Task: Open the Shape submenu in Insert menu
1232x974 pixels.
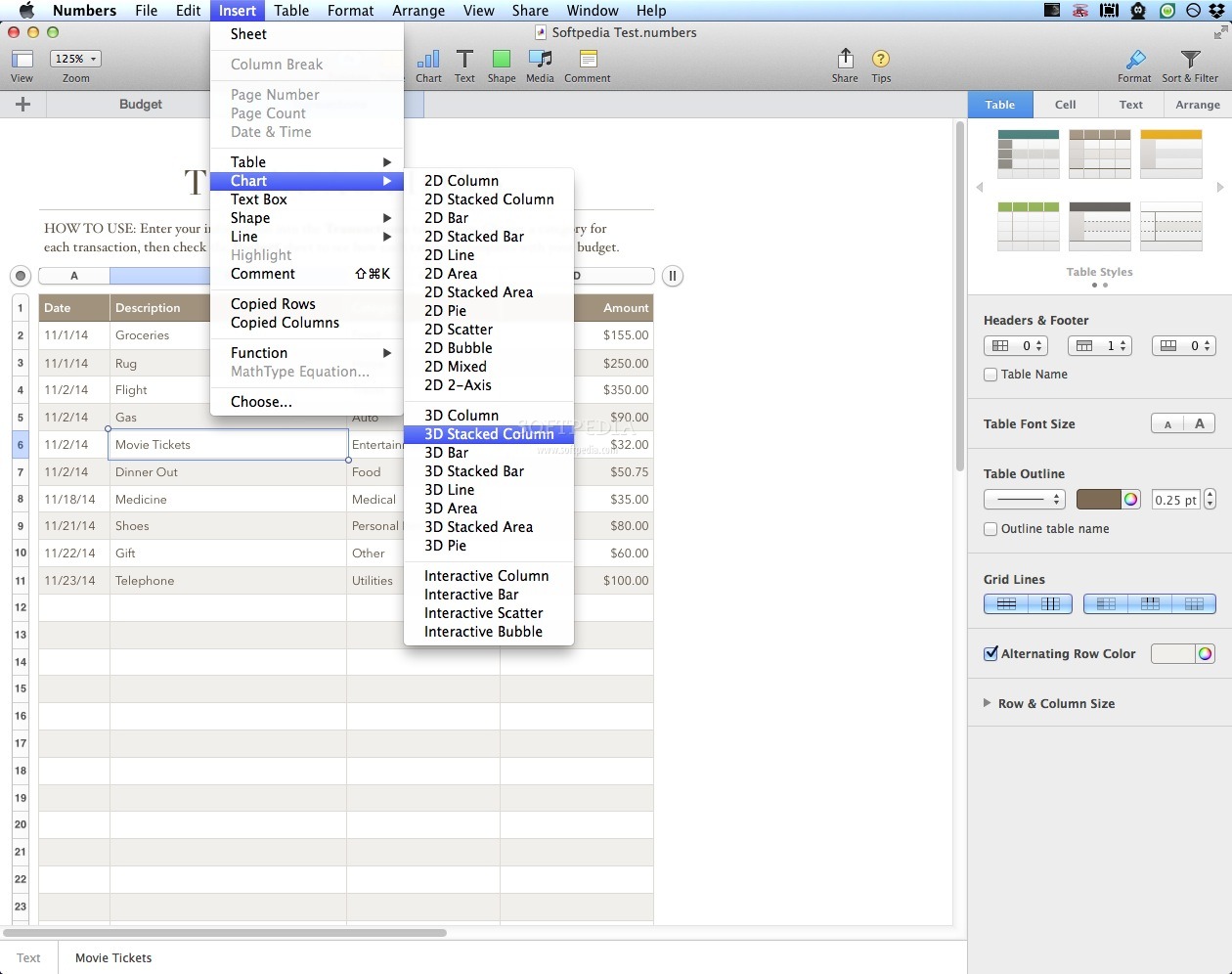Action: (307, 218)
